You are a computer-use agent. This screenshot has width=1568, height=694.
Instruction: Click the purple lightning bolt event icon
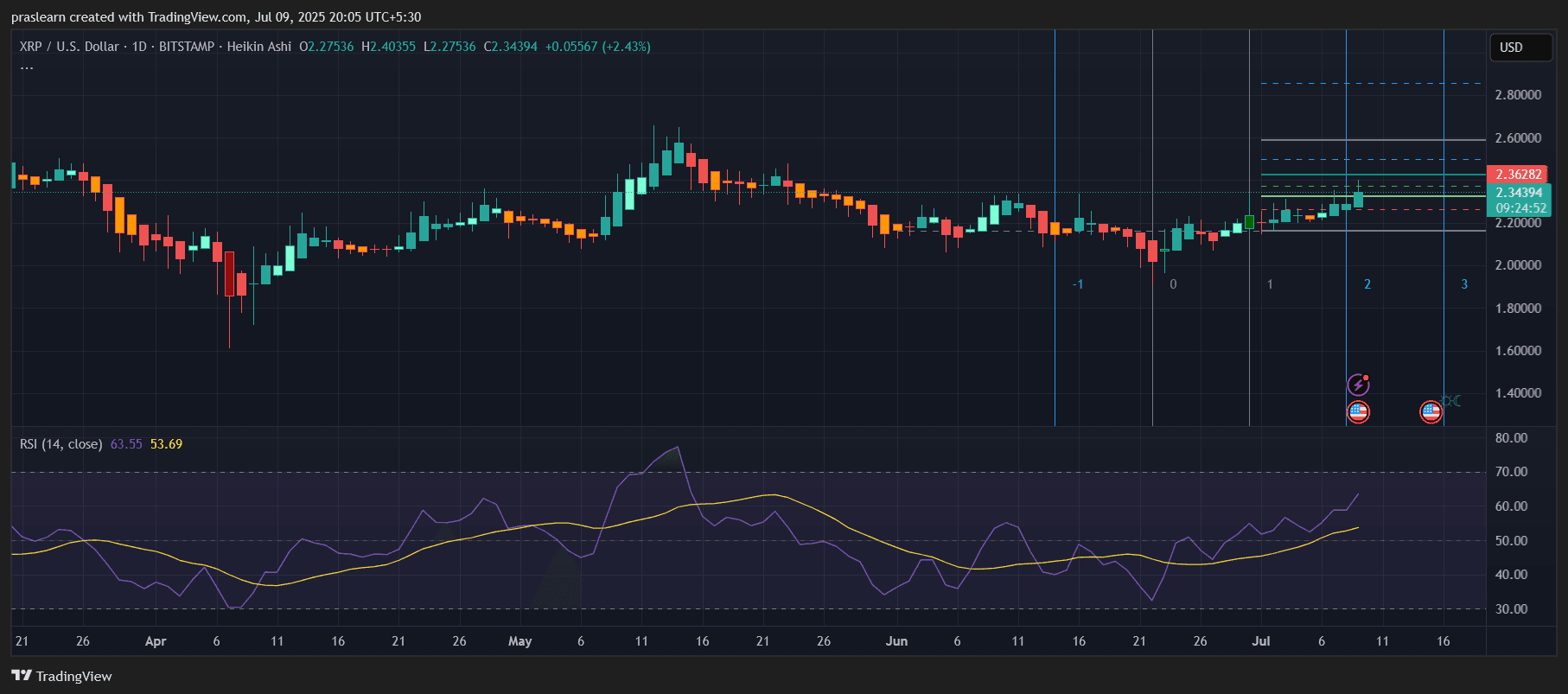pyautogui.click(x=1358, y=385)
